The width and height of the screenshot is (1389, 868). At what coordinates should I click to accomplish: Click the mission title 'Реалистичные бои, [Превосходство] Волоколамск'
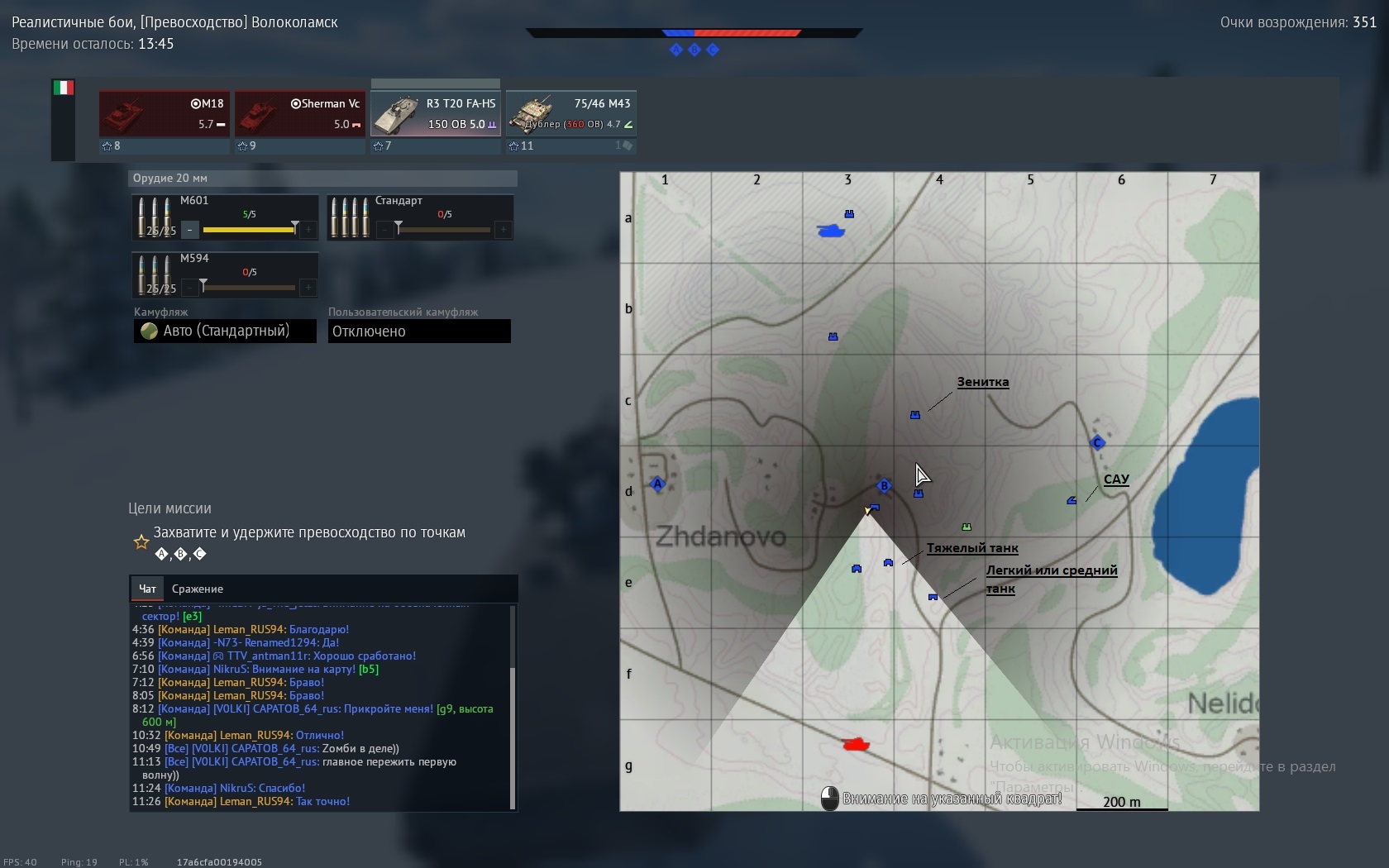(x=174, y=22)
